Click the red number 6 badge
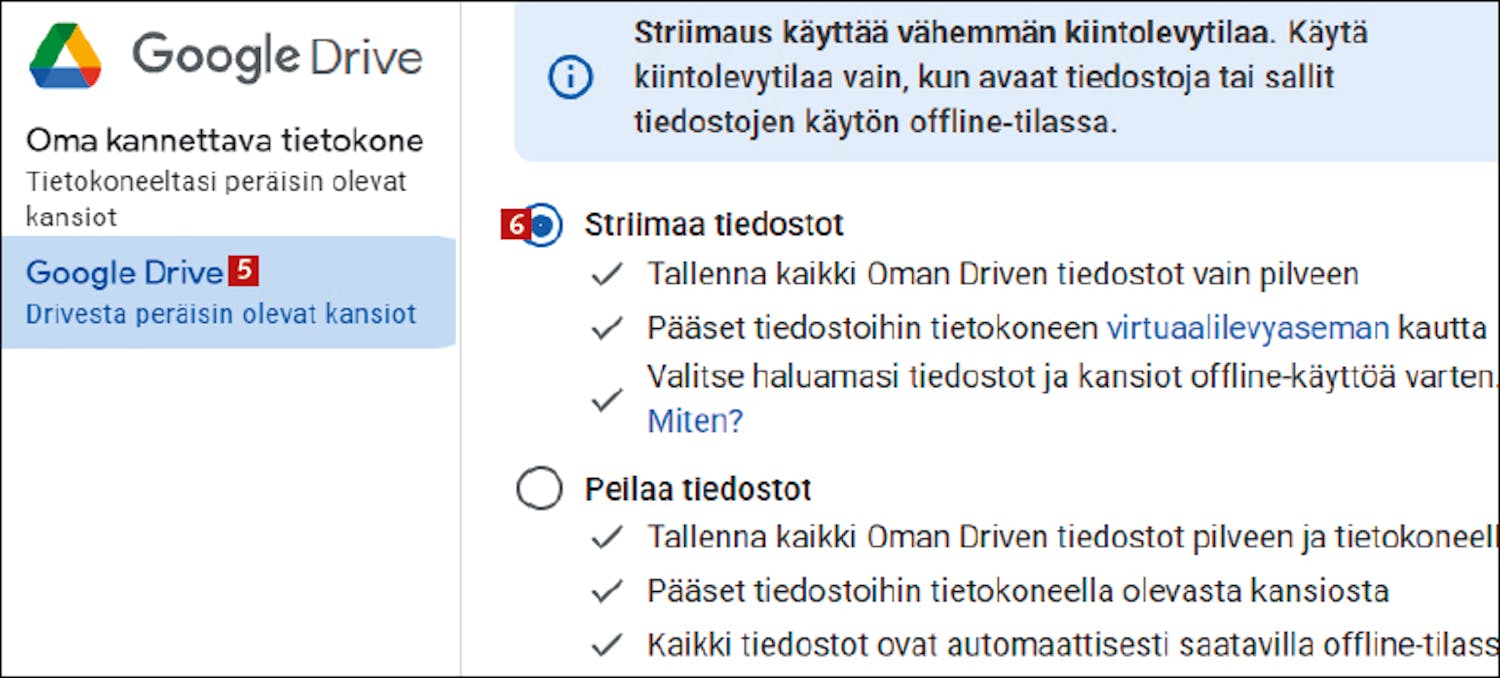This screenshot has height=678, width=1500. coord(515,226)
